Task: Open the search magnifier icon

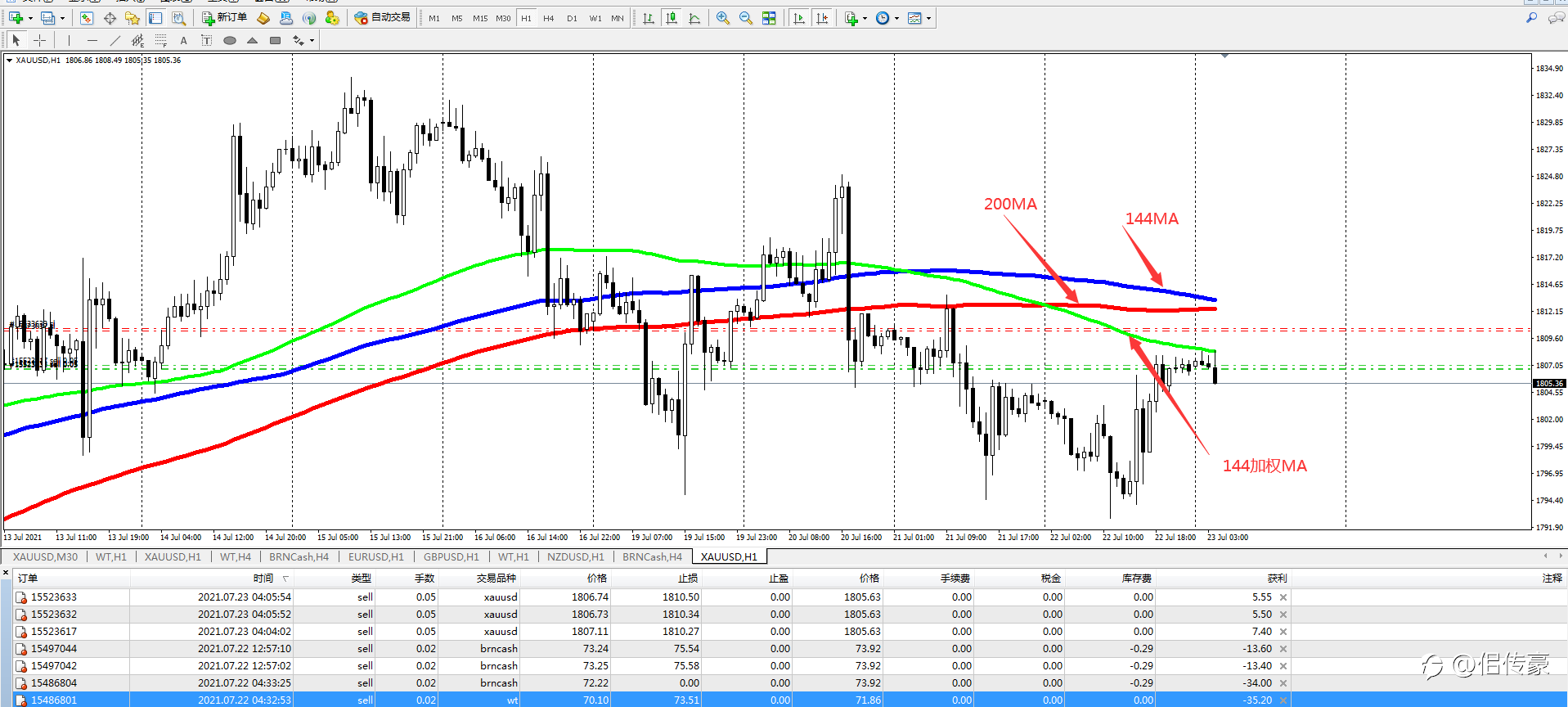Action: [x=1531, y=17]
